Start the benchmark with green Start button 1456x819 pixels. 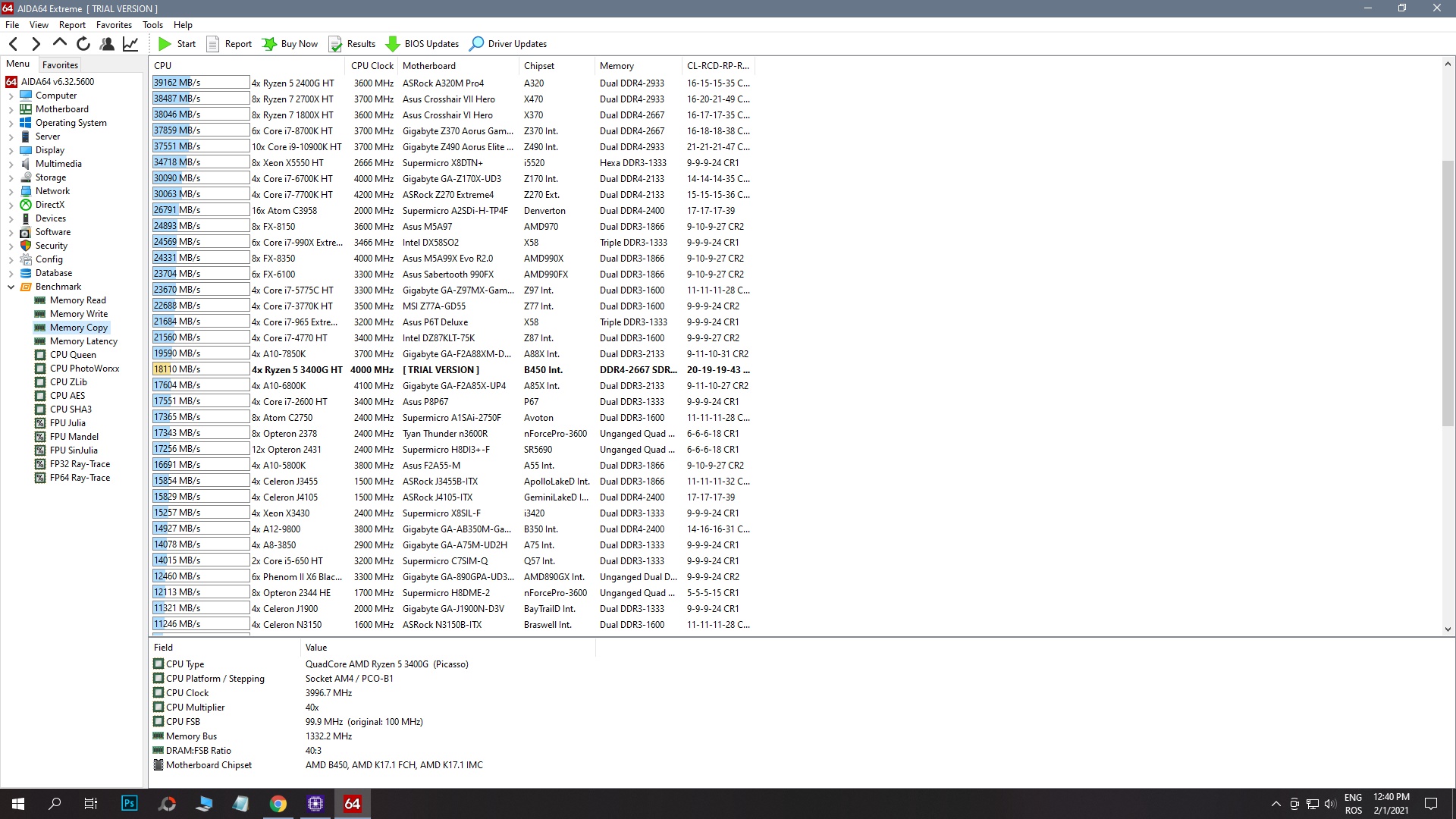177,44
